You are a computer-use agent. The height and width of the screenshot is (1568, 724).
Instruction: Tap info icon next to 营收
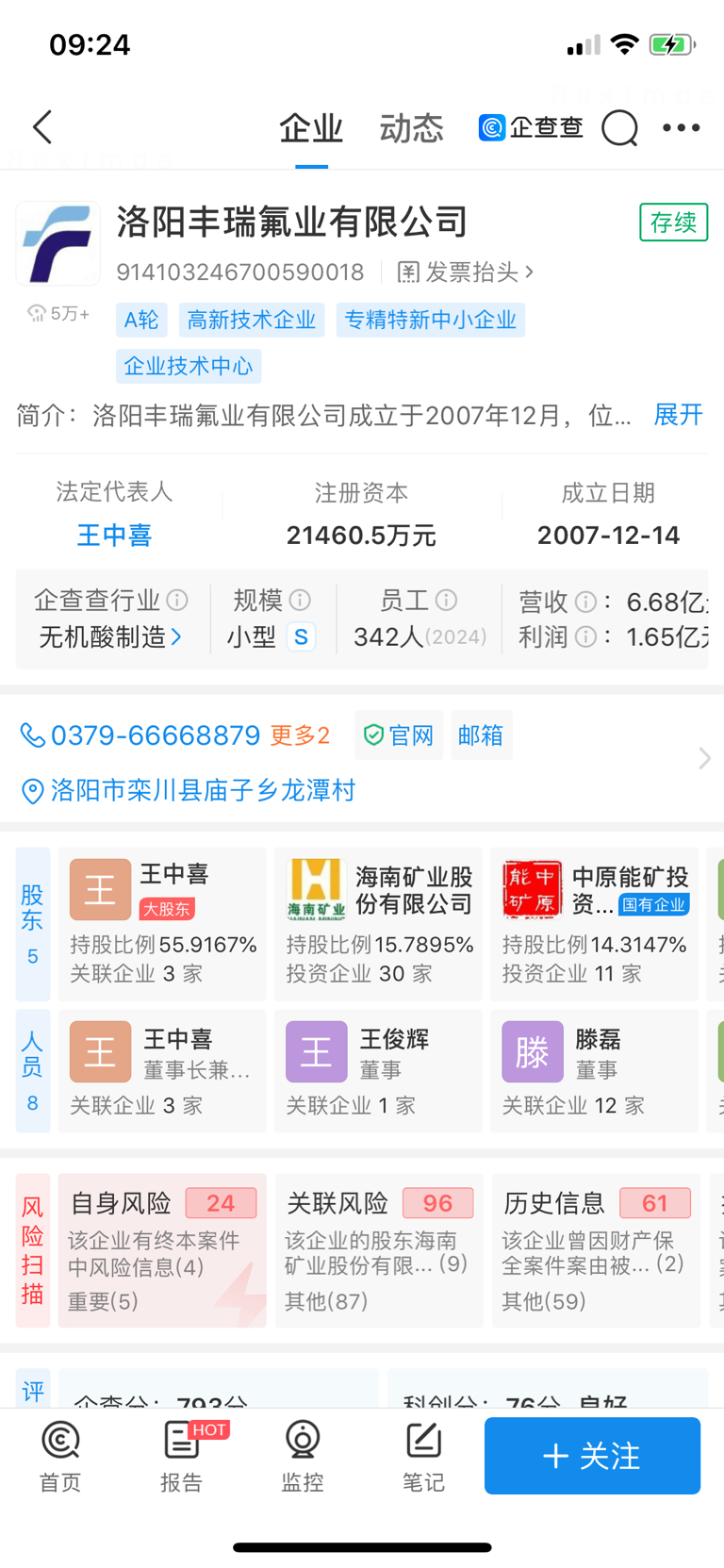point(585,602)
